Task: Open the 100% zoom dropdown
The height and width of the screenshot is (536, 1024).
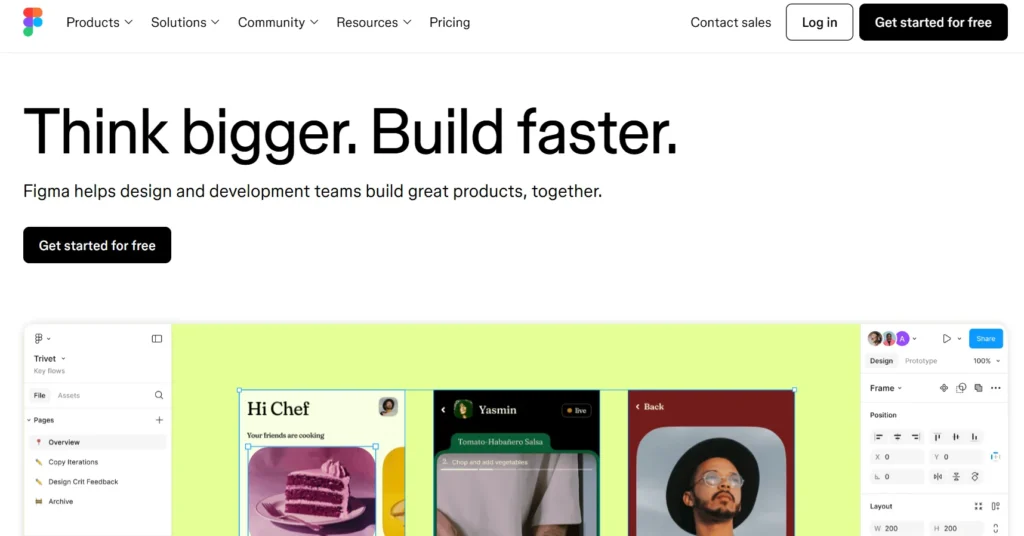Action: point(986,360)
